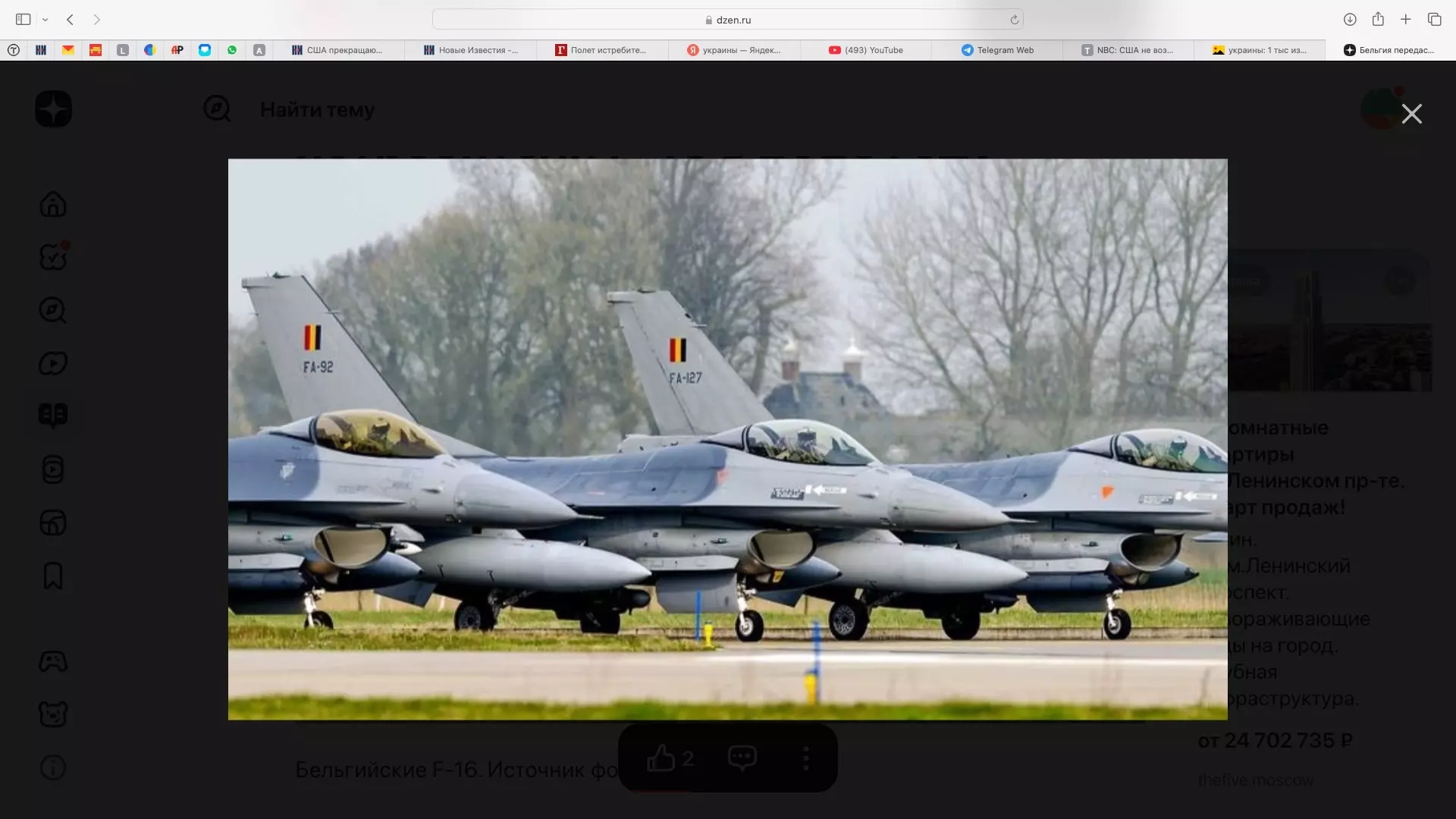The image size is (1456, 819).
Task: Click the search compass icon beside Найти тему
Action: tap(217, 109)
